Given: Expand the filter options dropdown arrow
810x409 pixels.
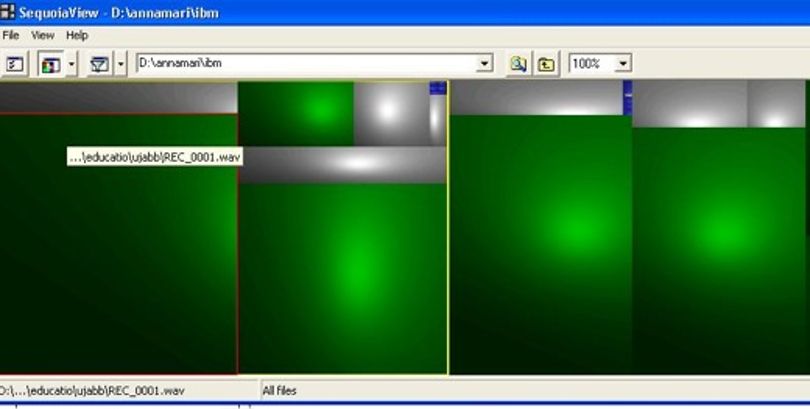Looking at the screenshot, I should 120,65.
